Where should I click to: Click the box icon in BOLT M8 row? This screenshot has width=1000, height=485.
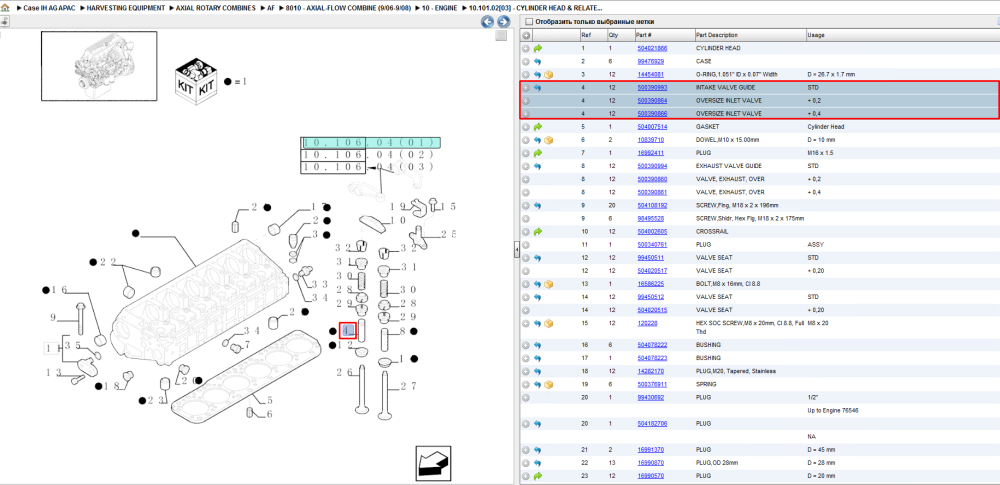coord(548,284)
